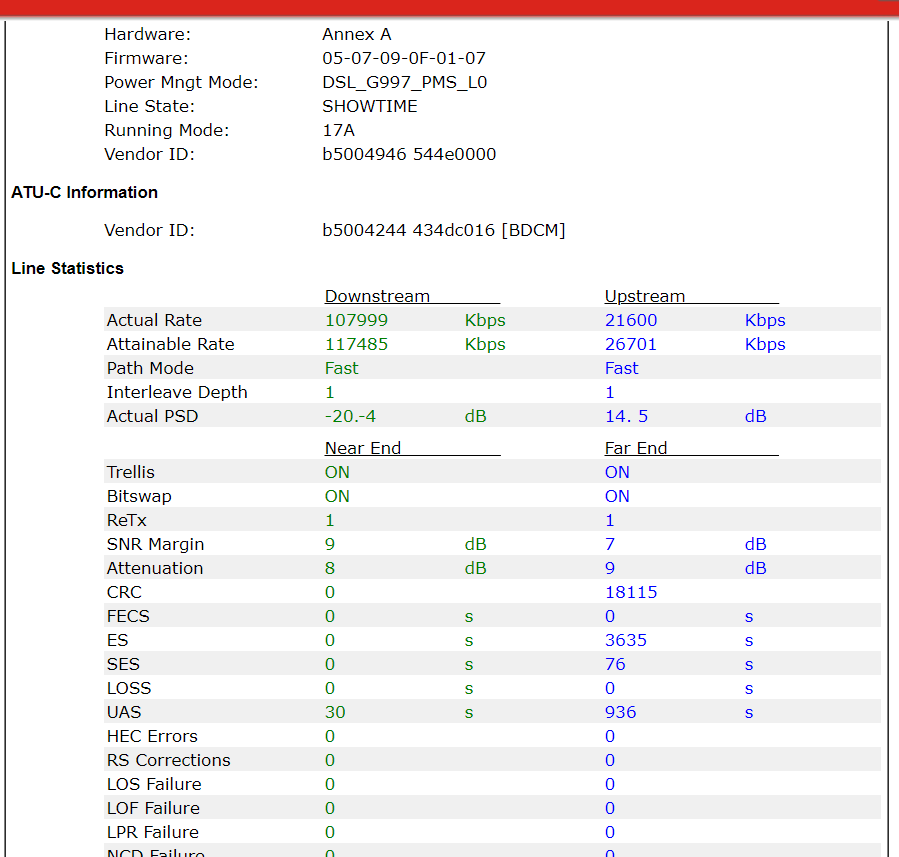The width and height of the screenshot is (899, 857).
Task: Click the "Bitswap" row label
Action: pos(139,496)
